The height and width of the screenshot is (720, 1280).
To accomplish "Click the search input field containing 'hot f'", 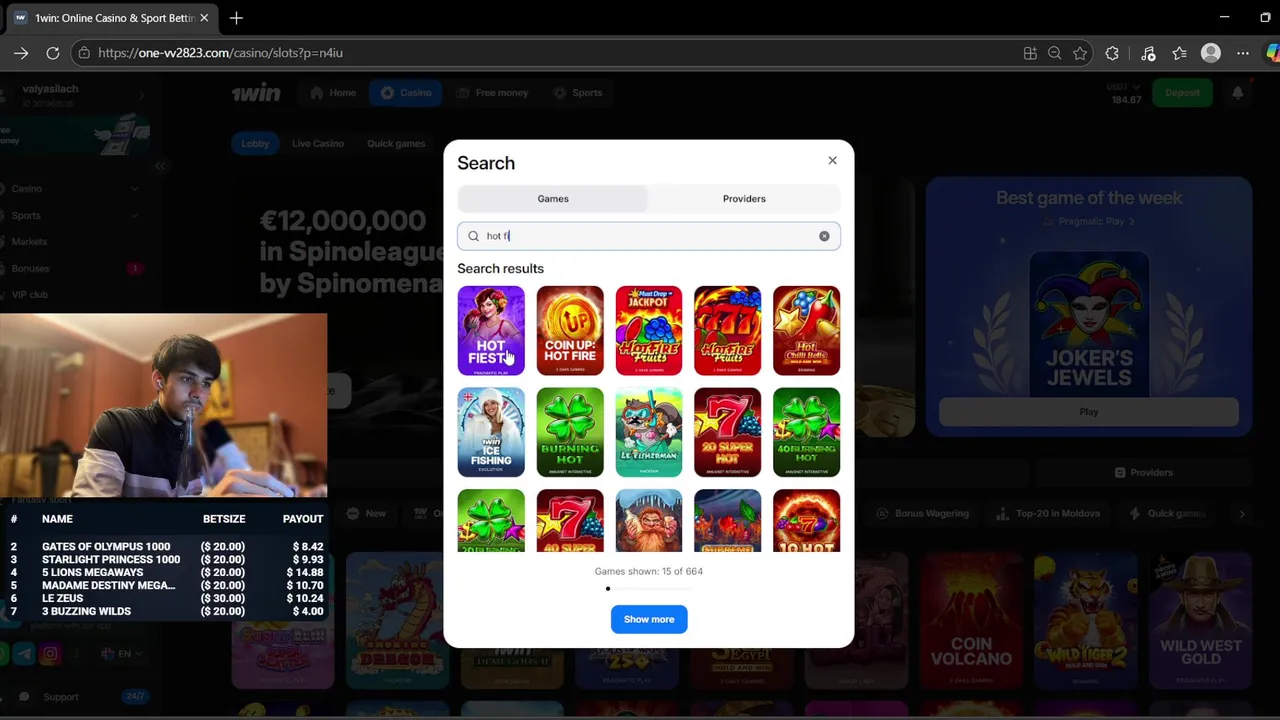I will coord(649,236).
